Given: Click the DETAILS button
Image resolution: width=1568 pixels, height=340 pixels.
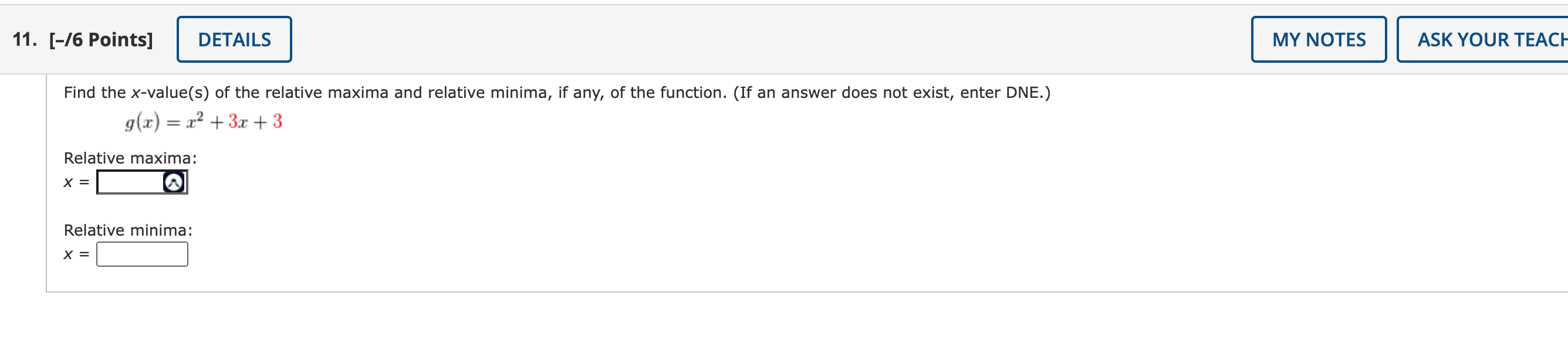Looking at the screenshot, I should [234, 39].
